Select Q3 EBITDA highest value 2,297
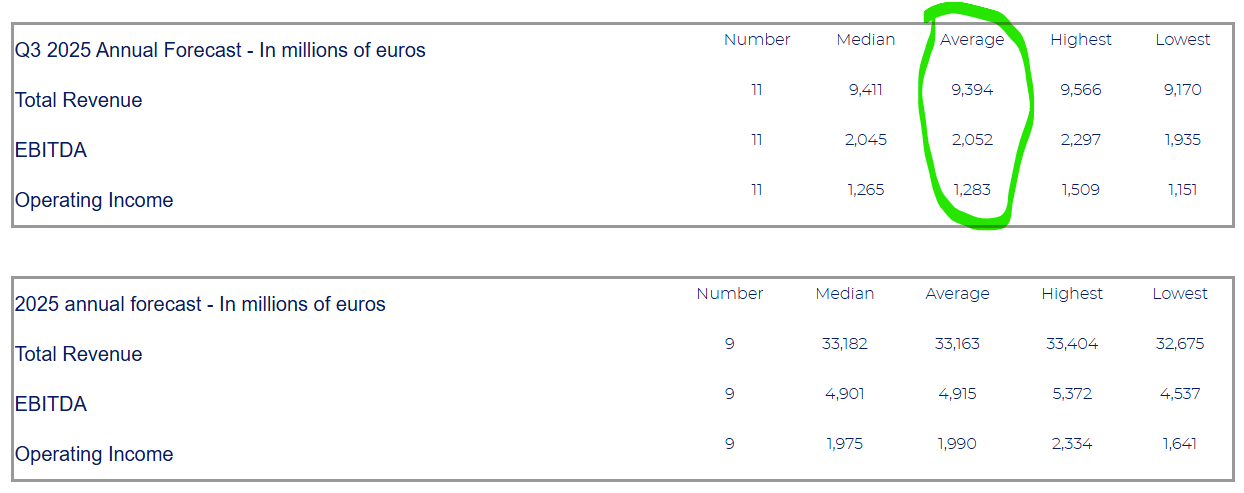Image resolution: width=1244 pixels, height=493 pixels. pos(1081,140)
